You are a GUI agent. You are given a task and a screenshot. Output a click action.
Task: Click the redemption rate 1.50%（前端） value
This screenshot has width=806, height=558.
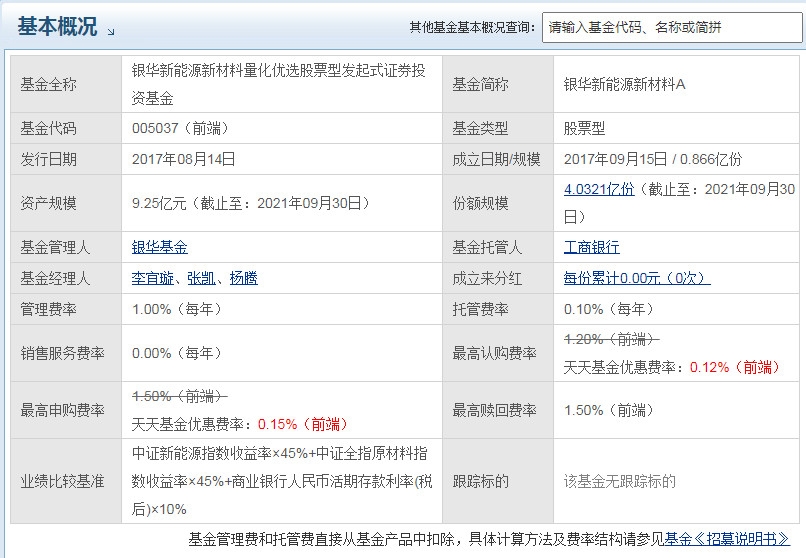[x=609, y=410]
